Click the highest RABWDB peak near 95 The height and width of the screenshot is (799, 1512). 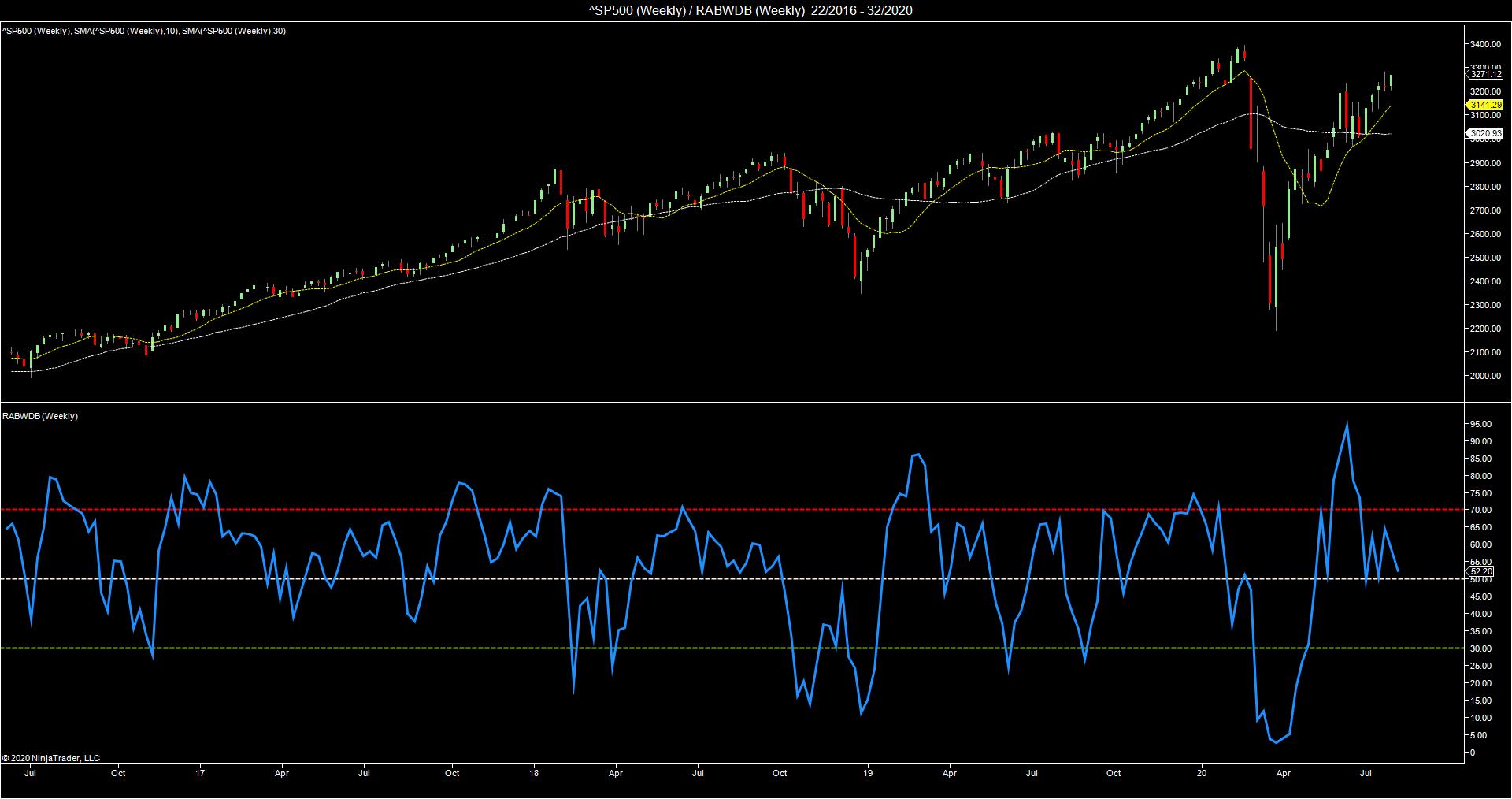click(x=1347, y=424)
